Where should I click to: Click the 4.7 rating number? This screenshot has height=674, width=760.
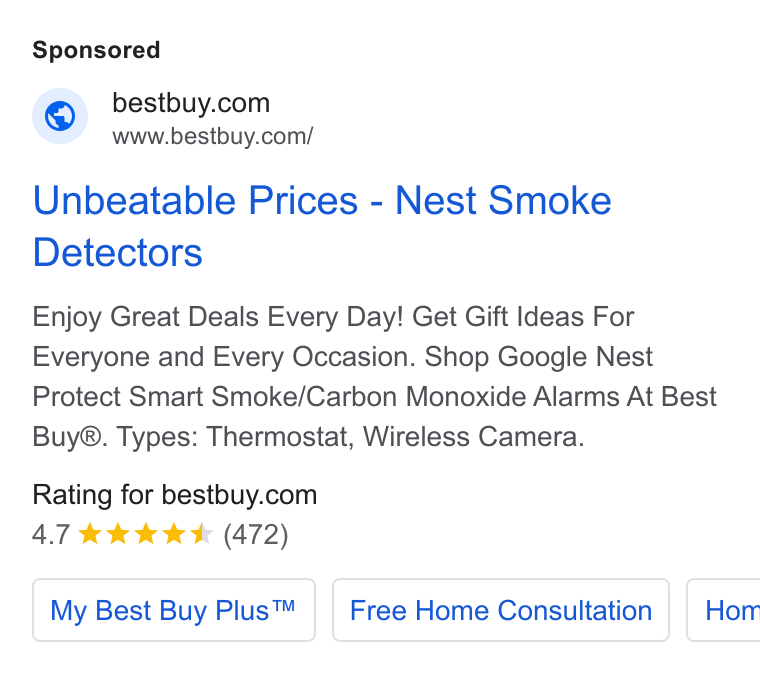click(x=51, y=535)
